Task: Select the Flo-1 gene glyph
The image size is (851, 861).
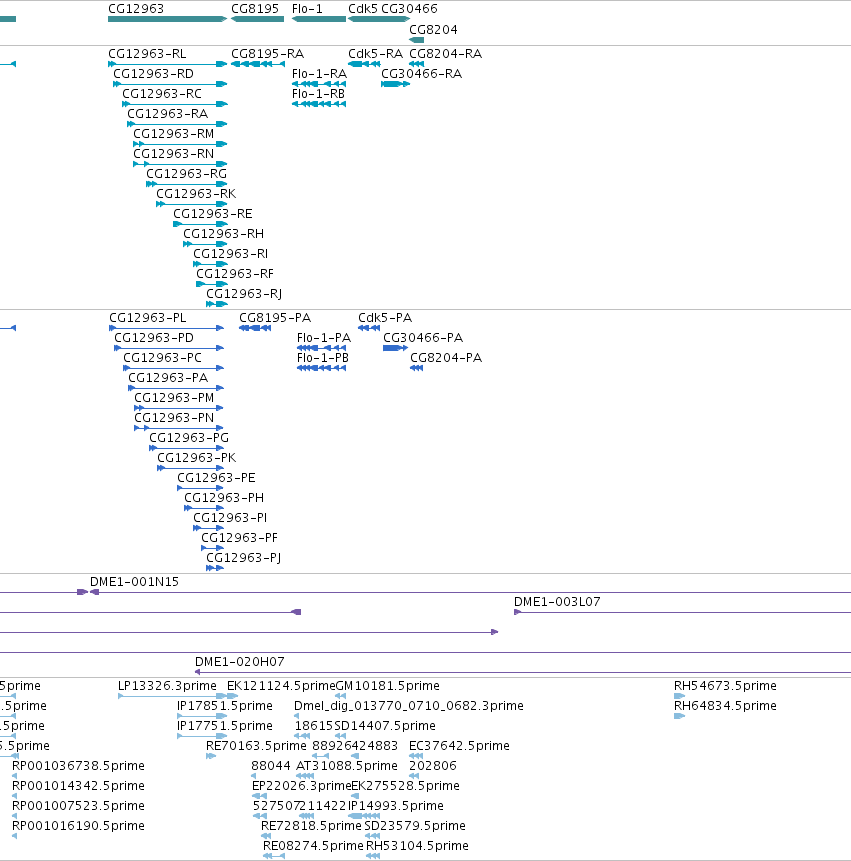Action: click(x=319, y=19)
